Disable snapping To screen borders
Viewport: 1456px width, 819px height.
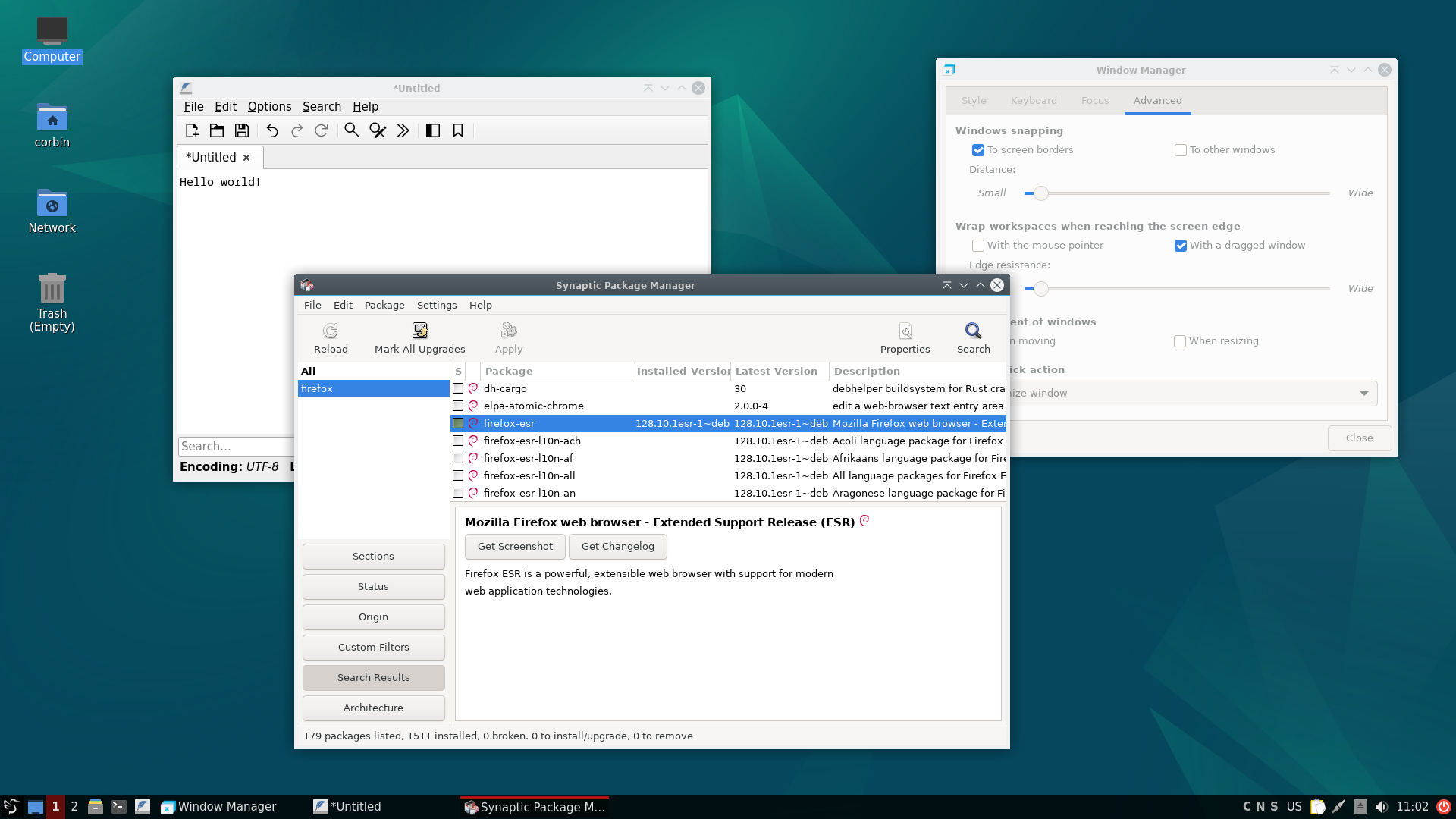tap(978, 150)
